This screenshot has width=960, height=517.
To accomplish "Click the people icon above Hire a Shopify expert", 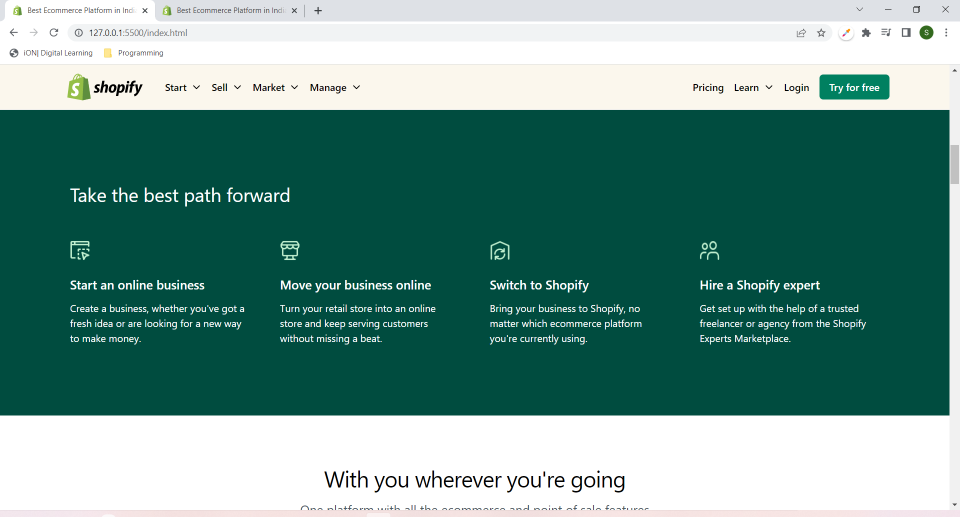I will pyautogui.click(x=710, y=250).
